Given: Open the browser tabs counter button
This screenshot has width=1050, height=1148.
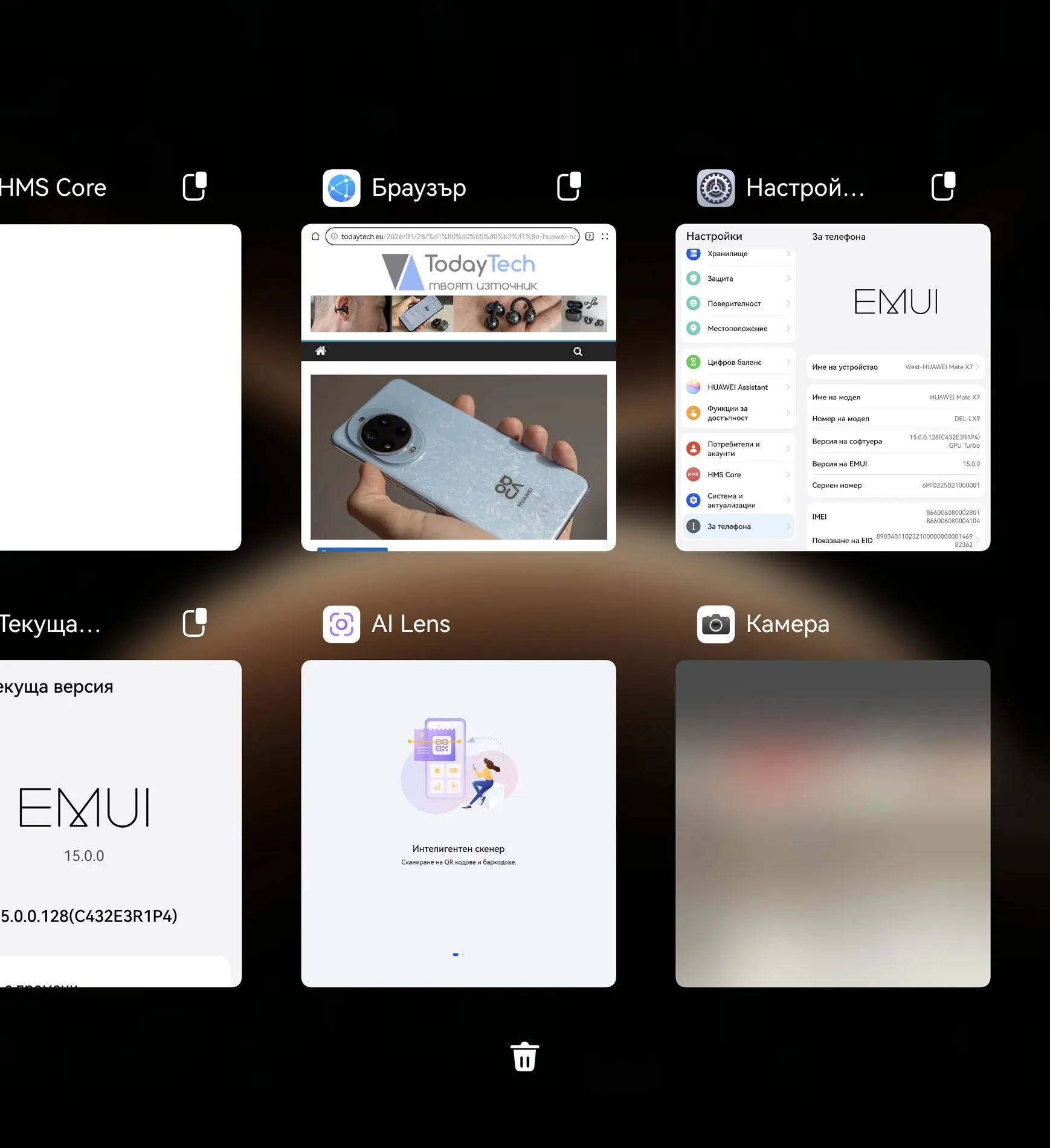Looking at the screenshot, I should pyautogui.click(x=590, y=236).
